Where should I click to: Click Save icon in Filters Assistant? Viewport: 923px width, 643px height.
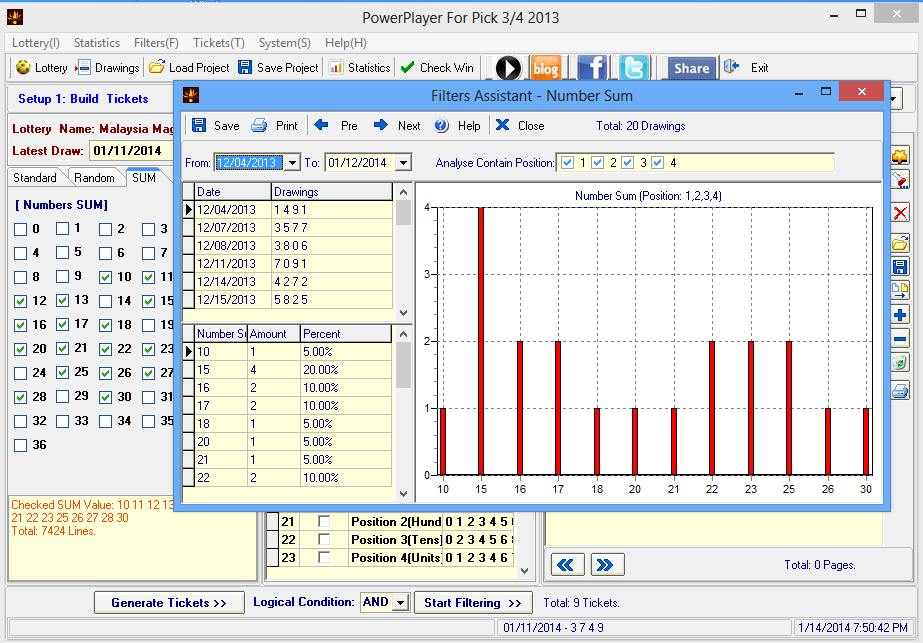click(x=199, y=125)
